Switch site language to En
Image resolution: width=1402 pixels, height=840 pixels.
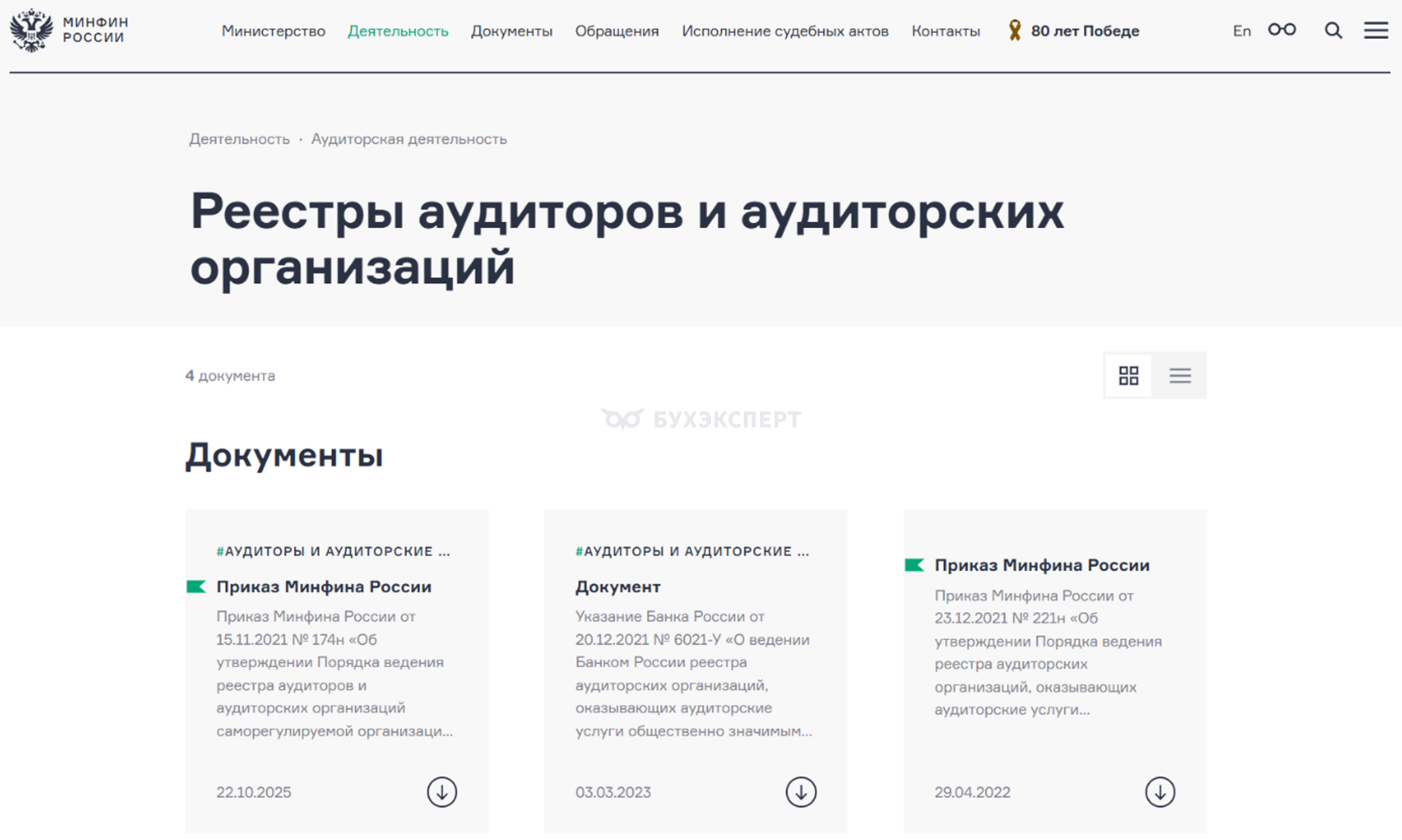[x=1241, y=31]
